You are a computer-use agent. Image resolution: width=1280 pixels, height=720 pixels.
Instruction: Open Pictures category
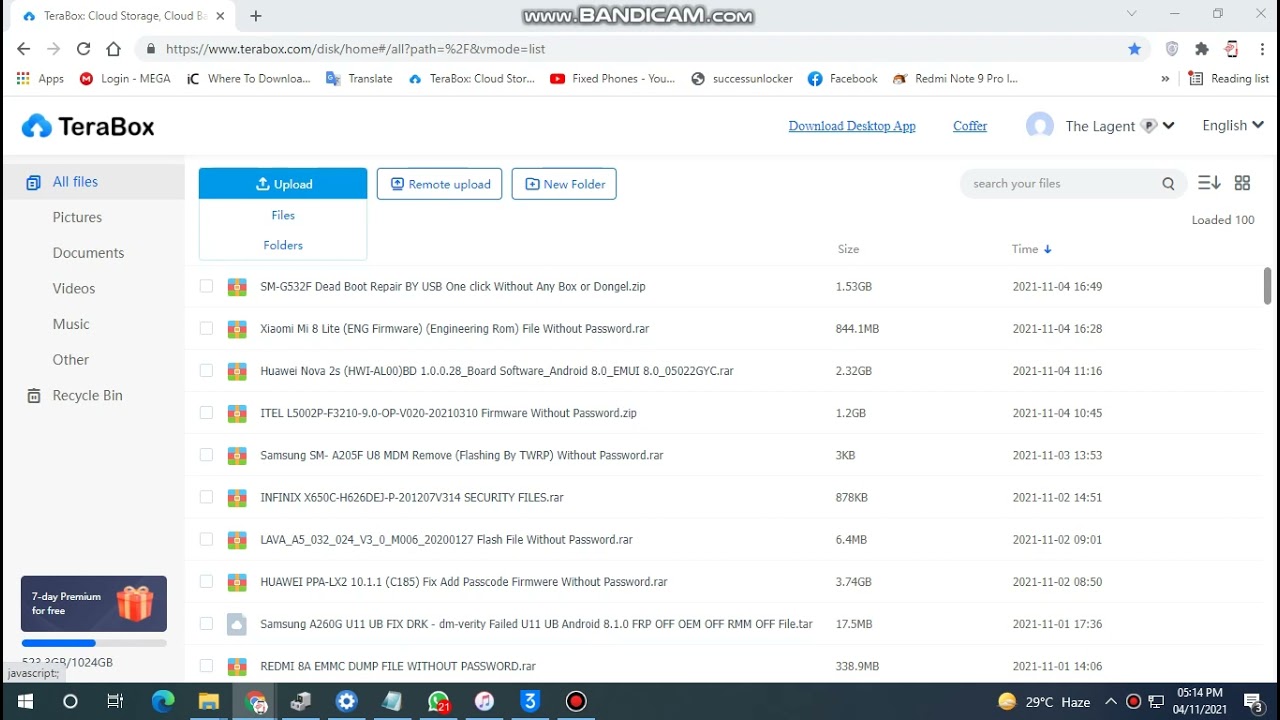coord(77,217)
